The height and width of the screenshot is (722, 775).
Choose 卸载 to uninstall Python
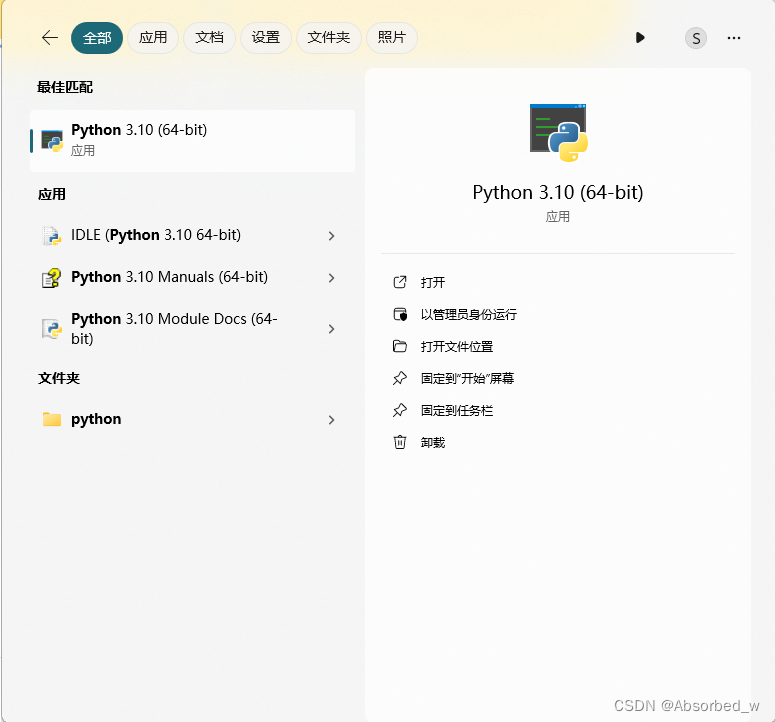click(432, 443)
